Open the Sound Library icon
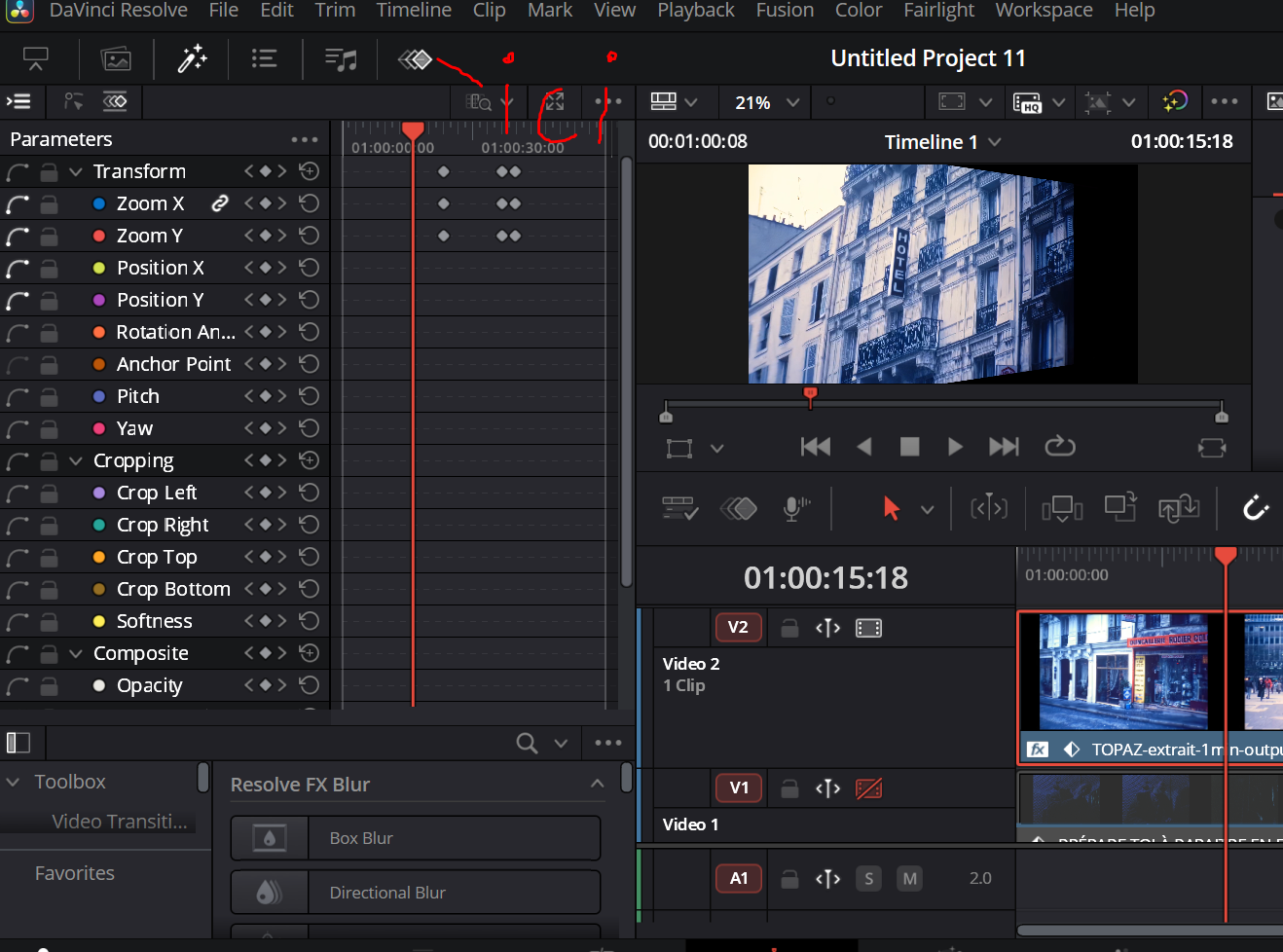 [x=340, y=59]
